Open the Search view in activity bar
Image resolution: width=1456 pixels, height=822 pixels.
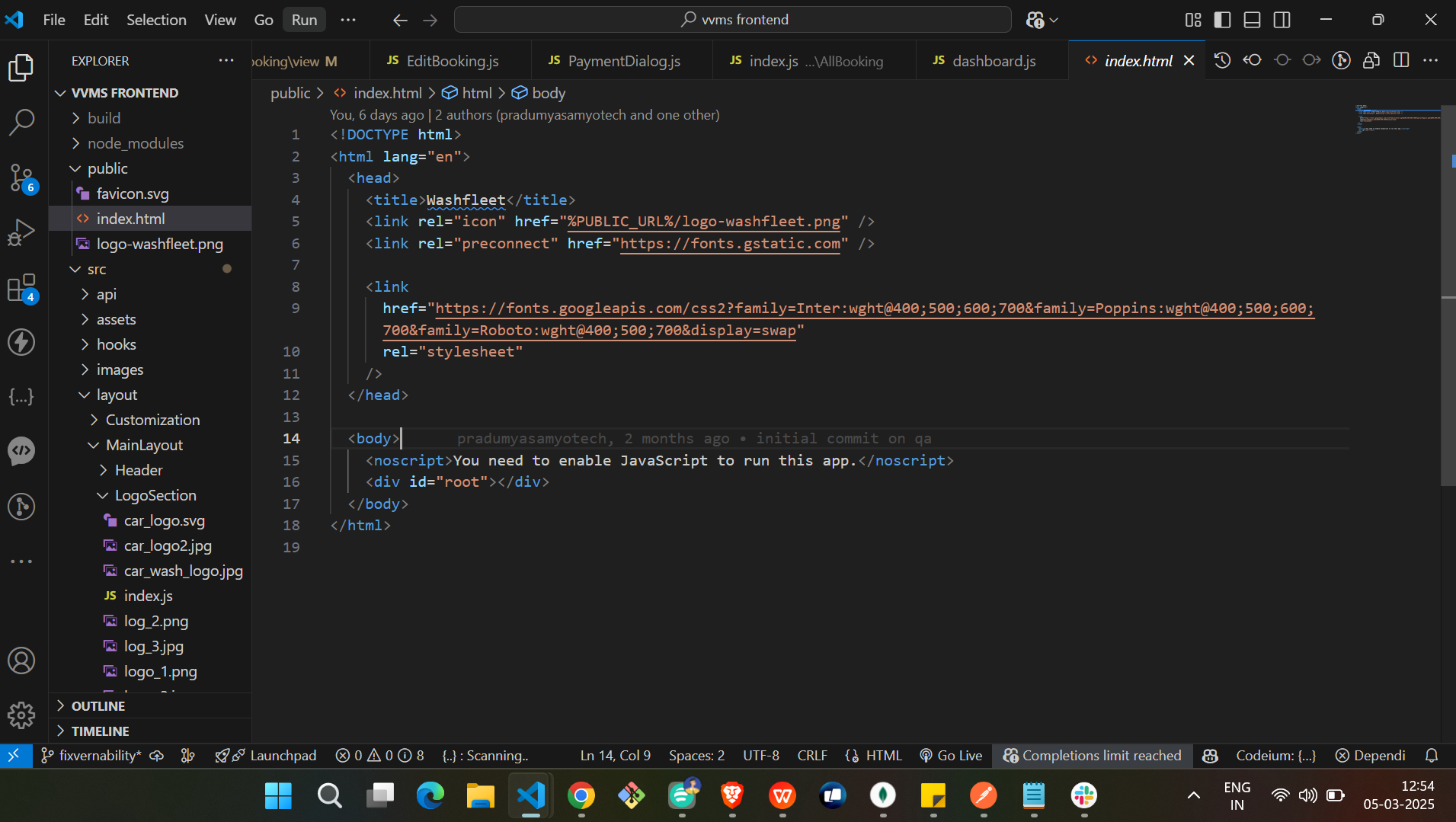21,122
